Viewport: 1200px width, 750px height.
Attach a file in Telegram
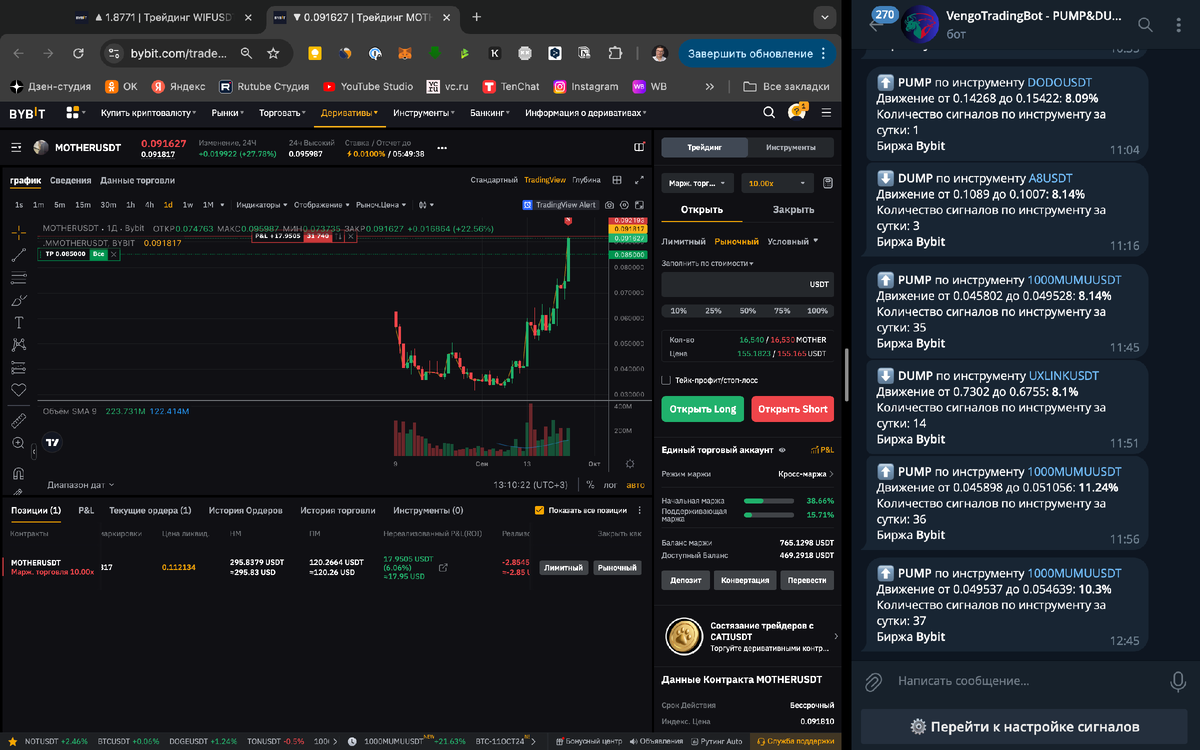pyautogui.click(x=873, y=681)
